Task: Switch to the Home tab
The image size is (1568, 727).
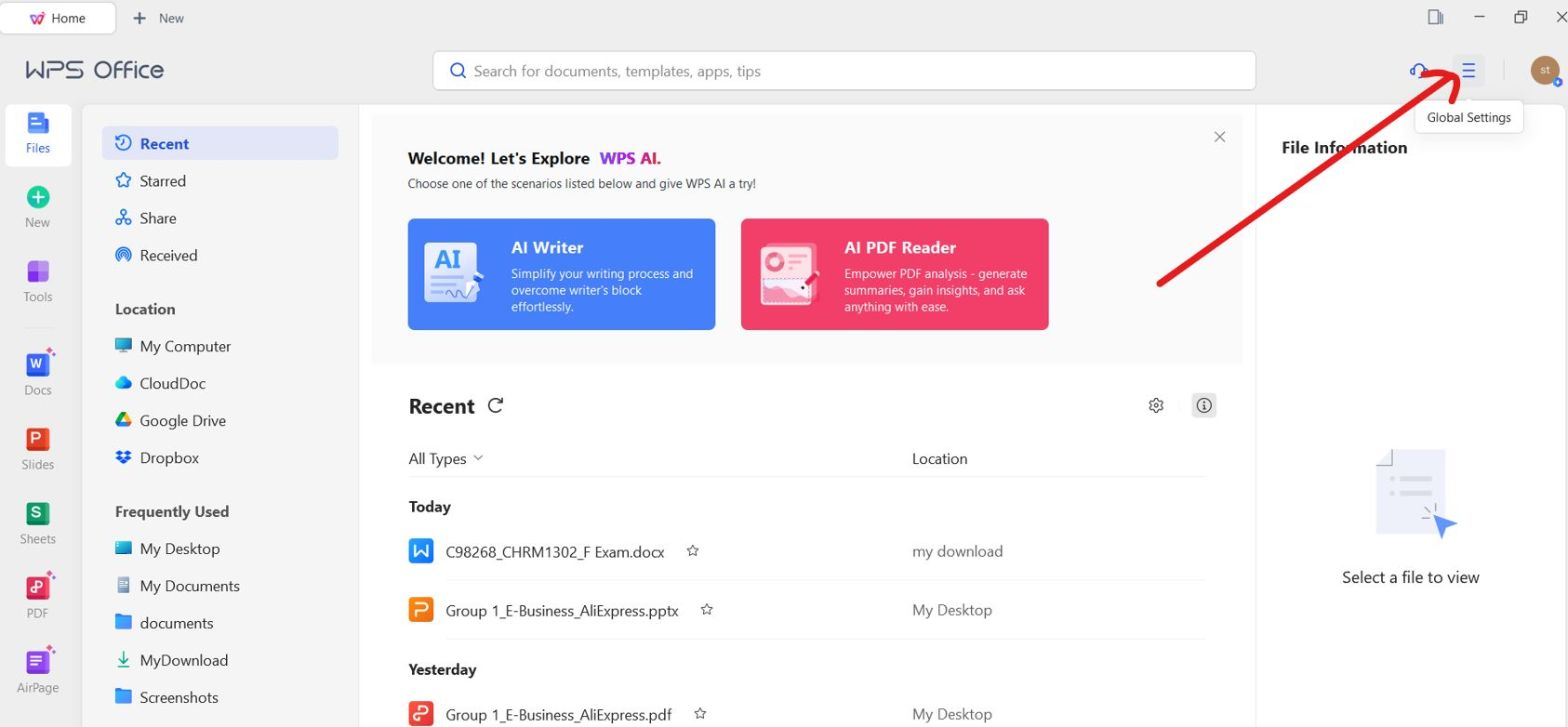Action: coord(58,18)
